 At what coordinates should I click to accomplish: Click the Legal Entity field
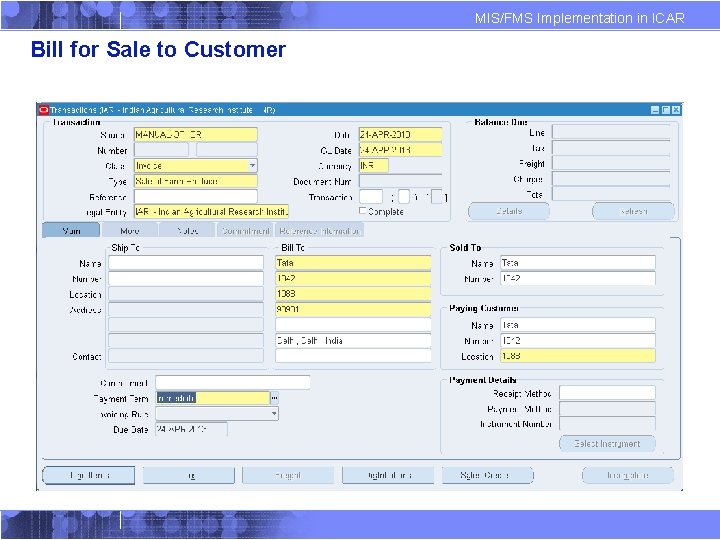[x=211, y=212]
